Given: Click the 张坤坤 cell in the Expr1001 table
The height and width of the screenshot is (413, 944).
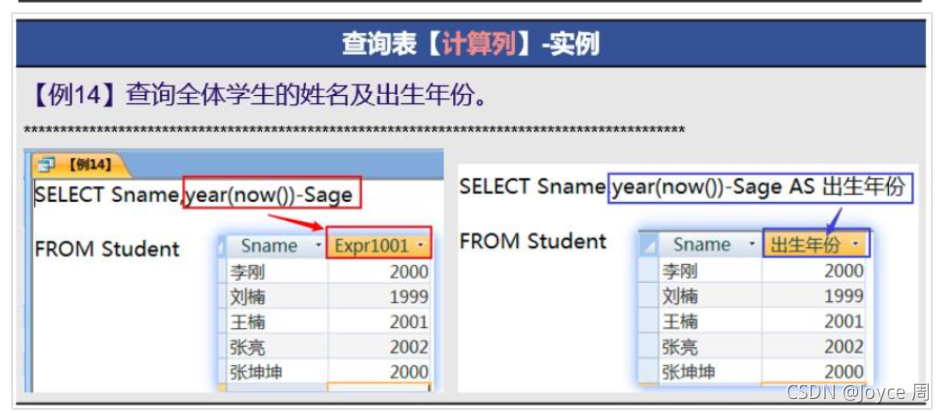Looking at the screenshot, I should pyautogui.click(x=277, y=372).
